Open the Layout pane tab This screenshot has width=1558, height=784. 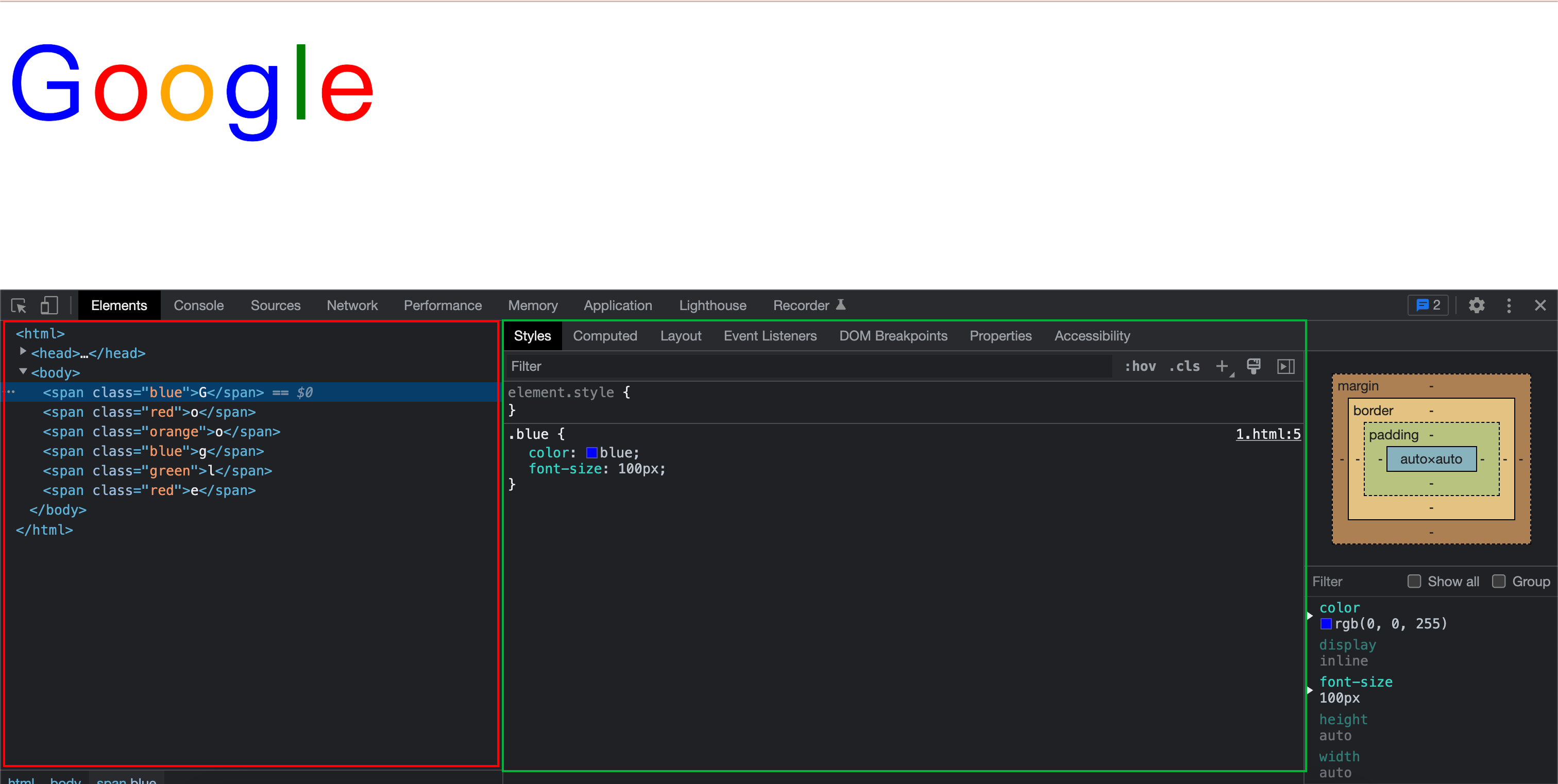click(681, 336)
